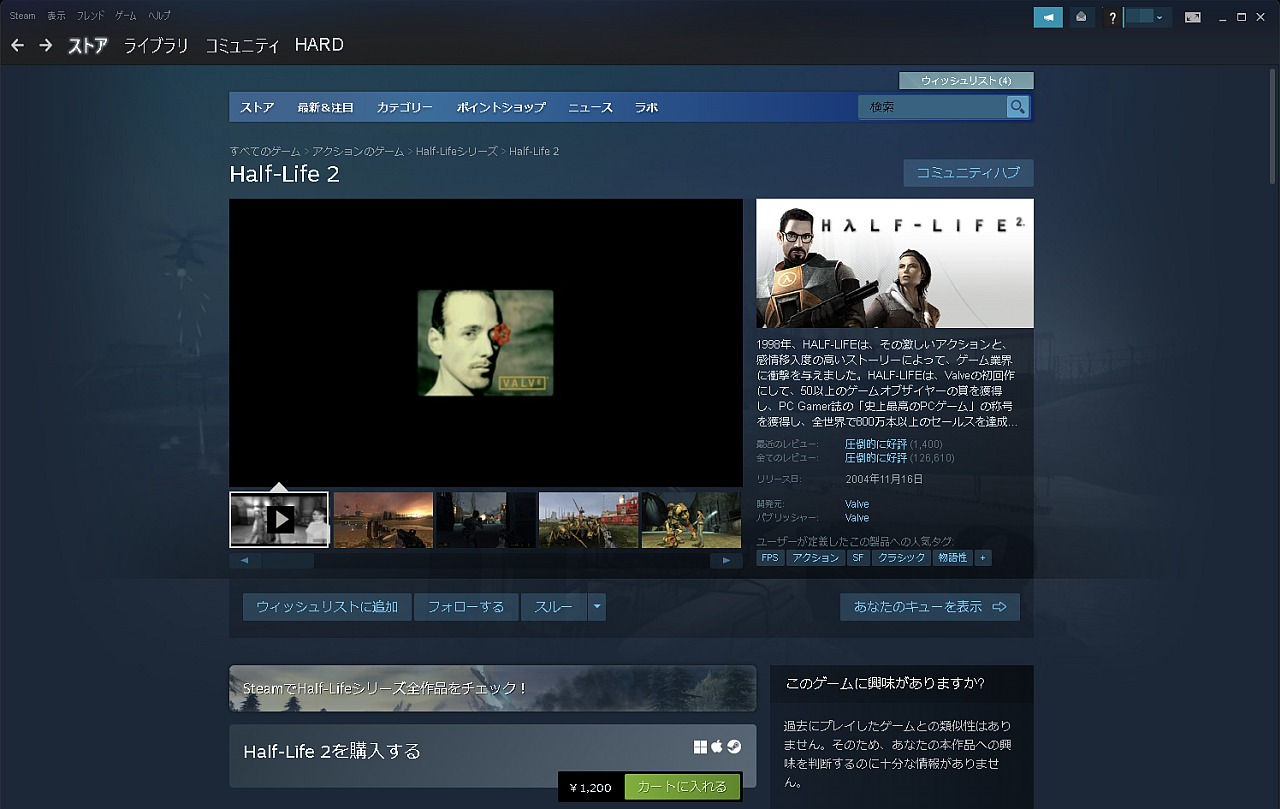Click the thumbnail strip scrollbar handle
1280x809 pixels.
point(288,561)
